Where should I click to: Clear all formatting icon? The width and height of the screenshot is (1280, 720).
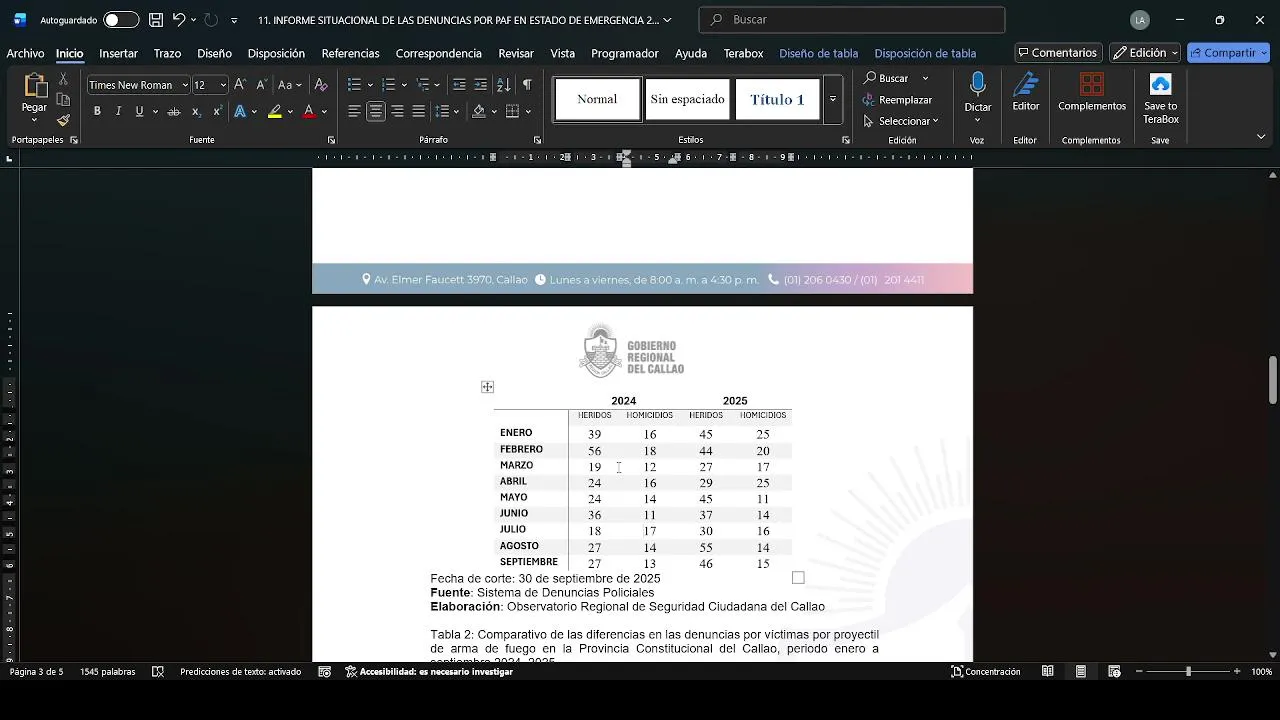(321, 85)
